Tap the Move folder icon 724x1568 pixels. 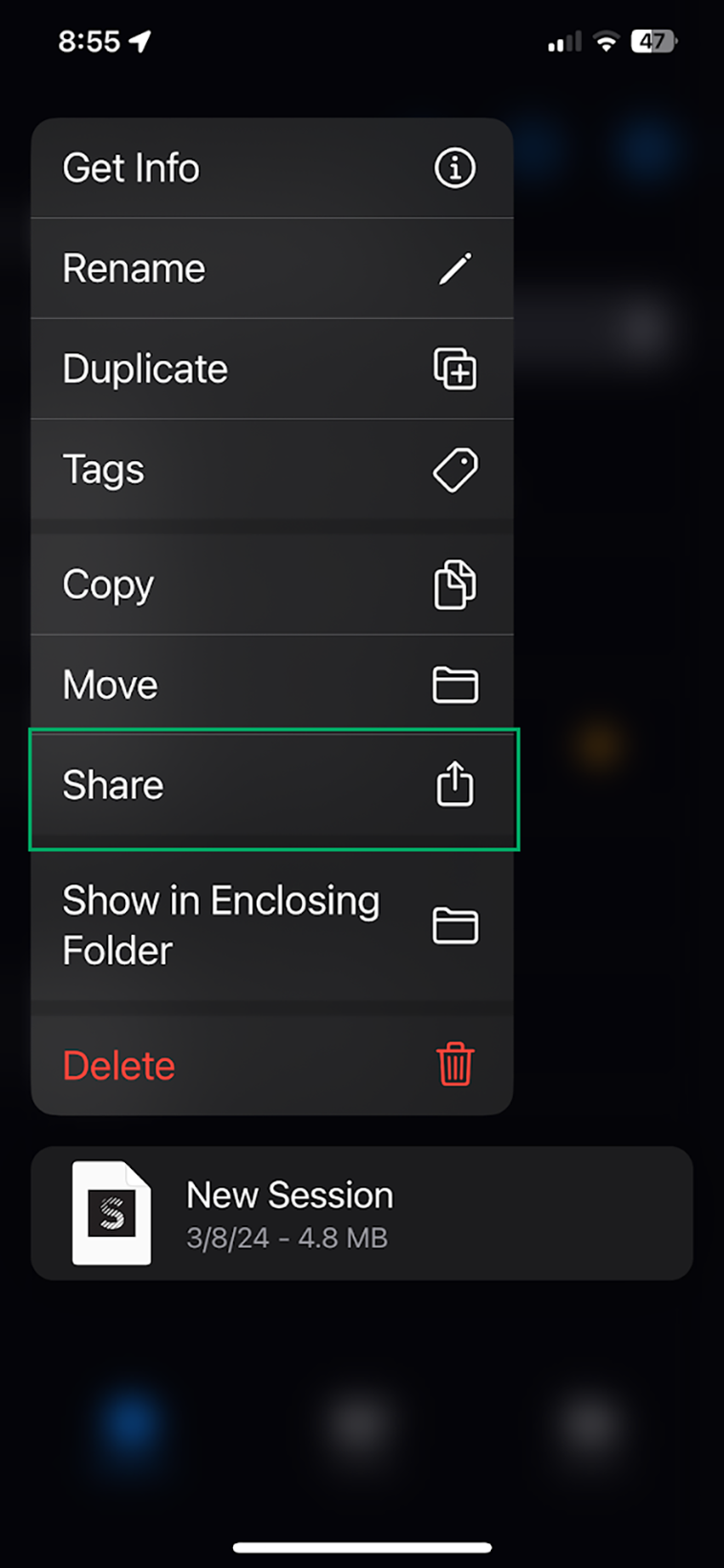pyautogui.click(x=455, y=685)
